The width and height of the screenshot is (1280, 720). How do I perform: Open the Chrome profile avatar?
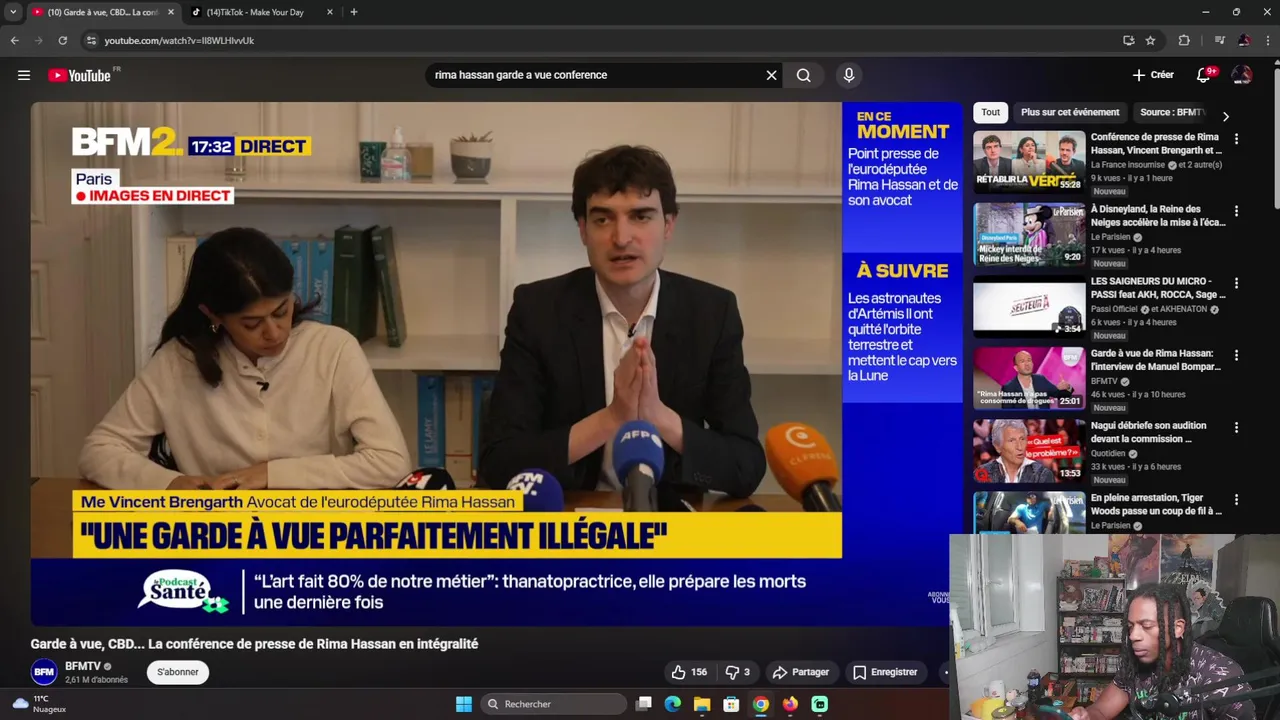click(1244, 40)
